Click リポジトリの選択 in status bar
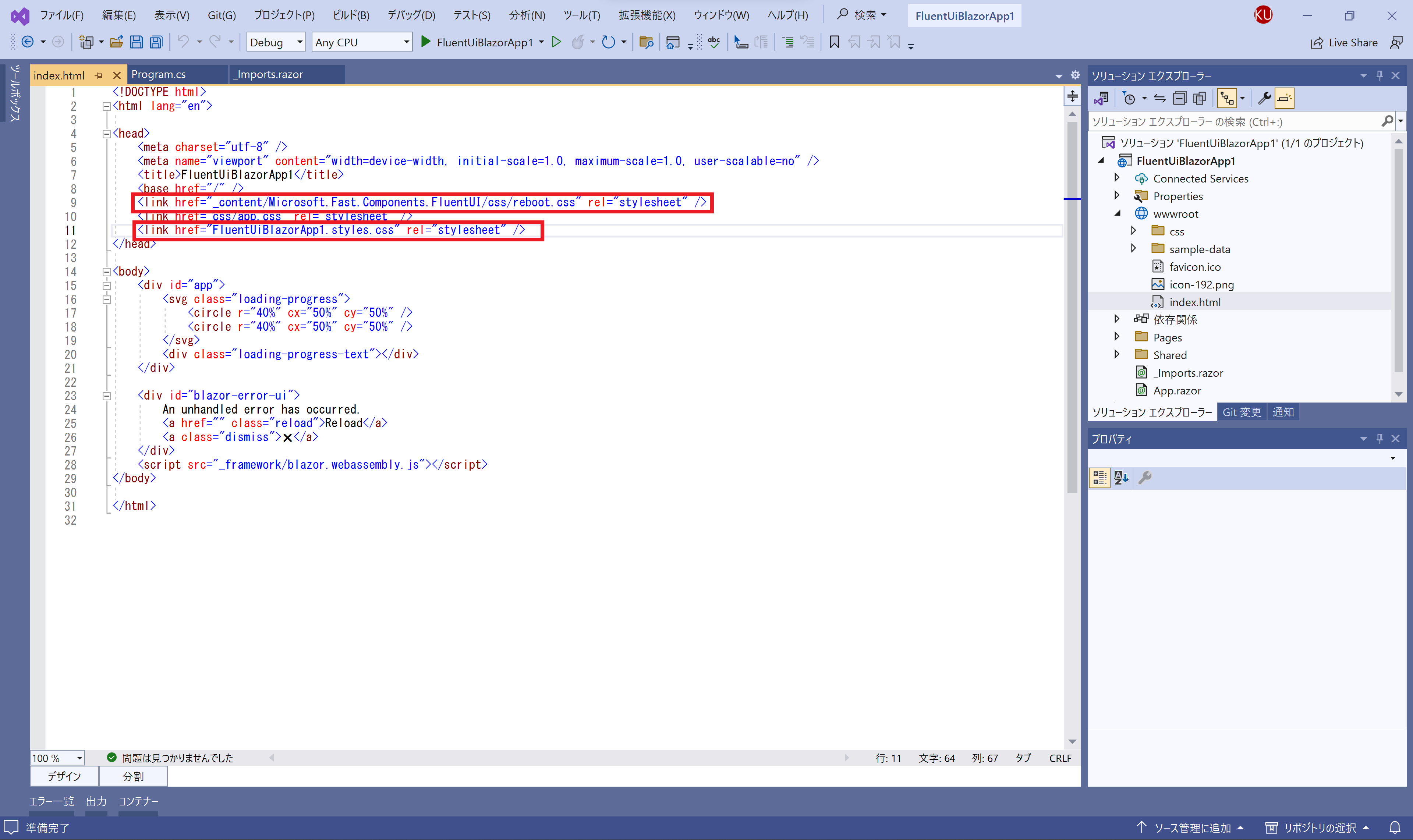This screenshot has width=1413, height=840. coord(1317,827)
